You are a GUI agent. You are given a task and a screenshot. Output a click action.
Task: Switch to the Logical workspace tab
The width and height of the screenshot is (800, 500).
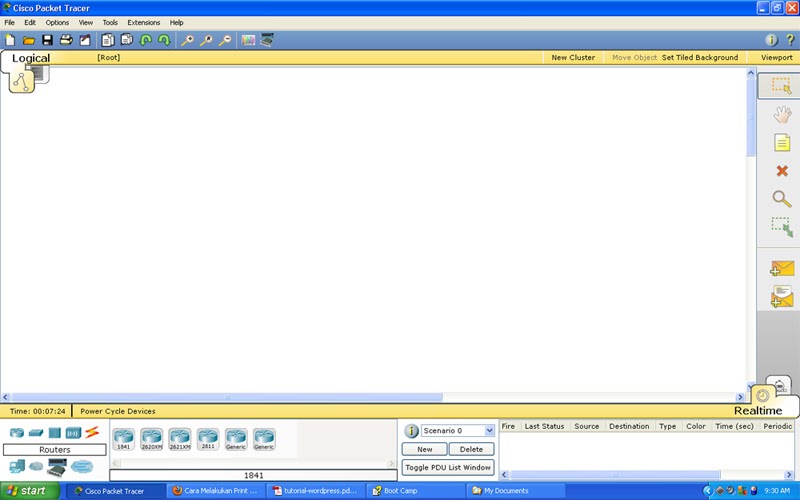31,58
